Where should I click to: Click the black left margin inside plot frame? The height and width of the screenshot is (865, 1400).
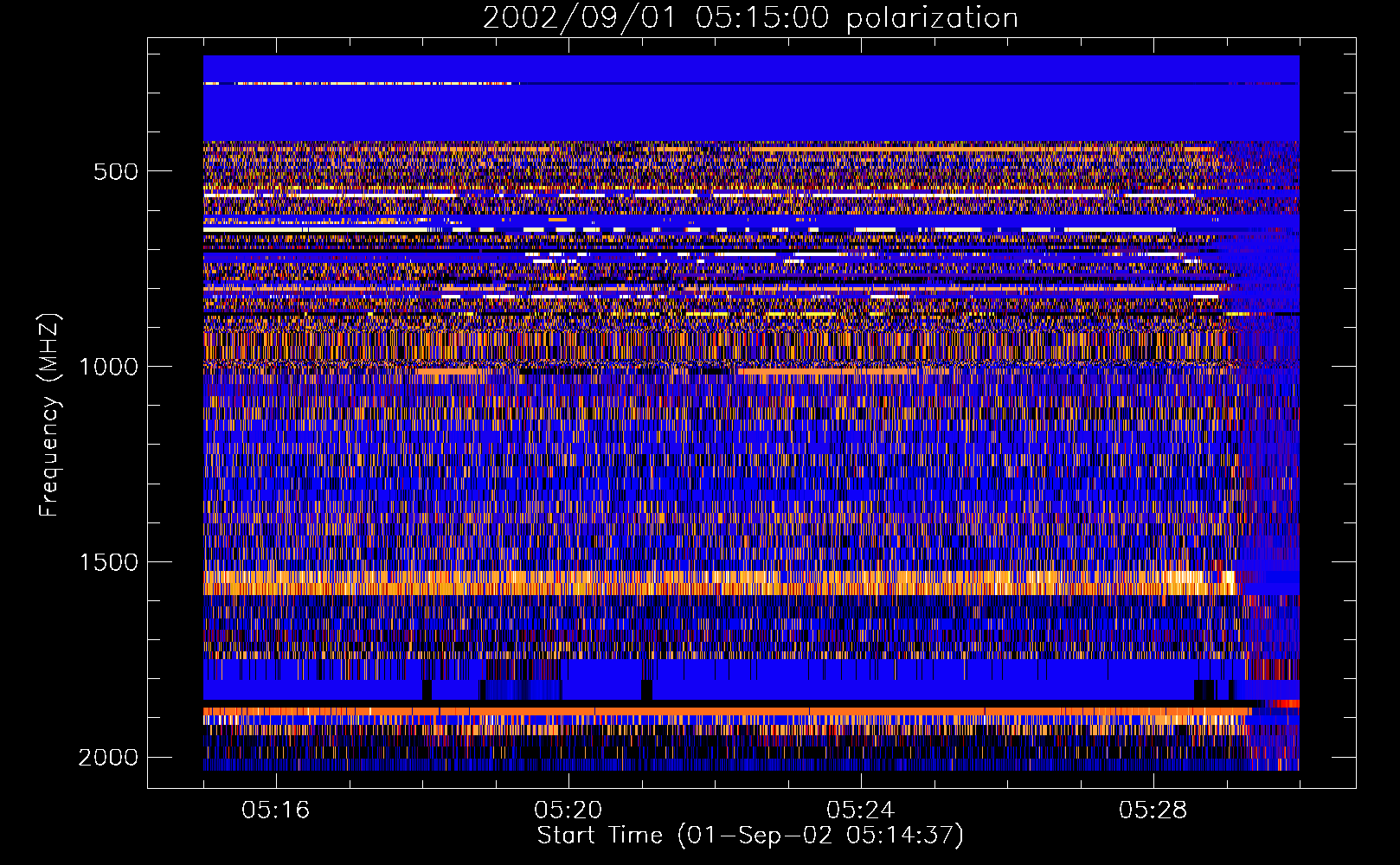pyautogui.click(x=175, y=415)
